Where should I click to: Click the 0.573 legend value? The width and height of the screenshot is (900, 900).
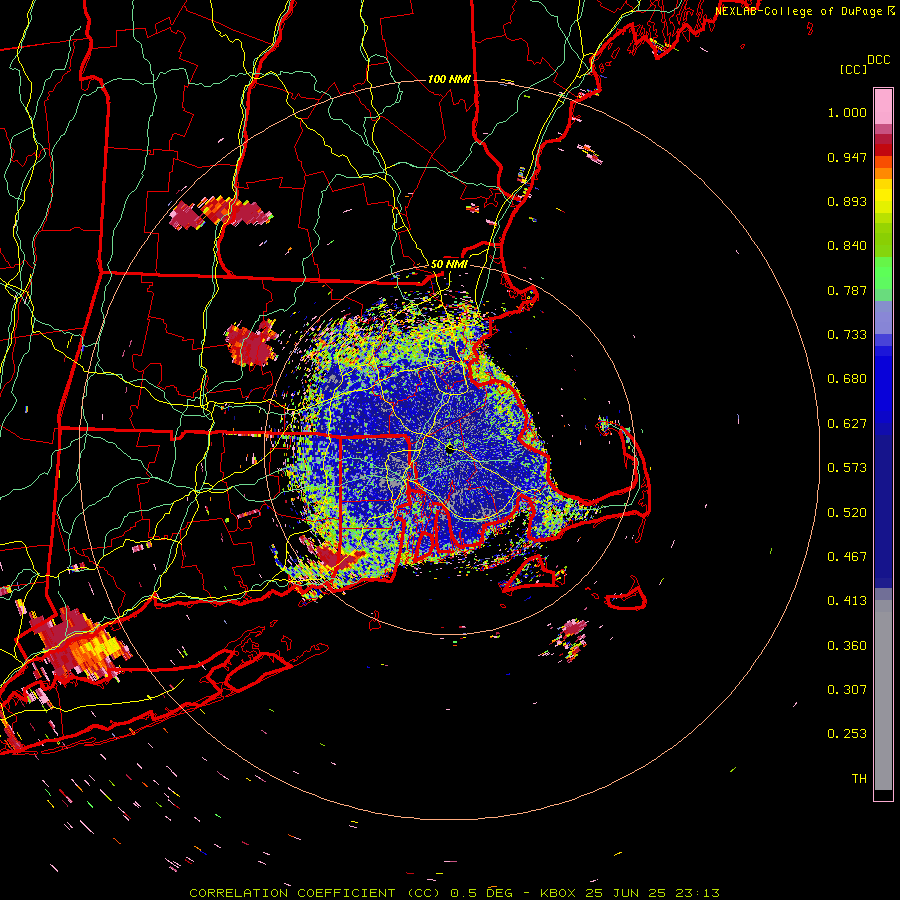pyautogui.click(x=847, y=468)
